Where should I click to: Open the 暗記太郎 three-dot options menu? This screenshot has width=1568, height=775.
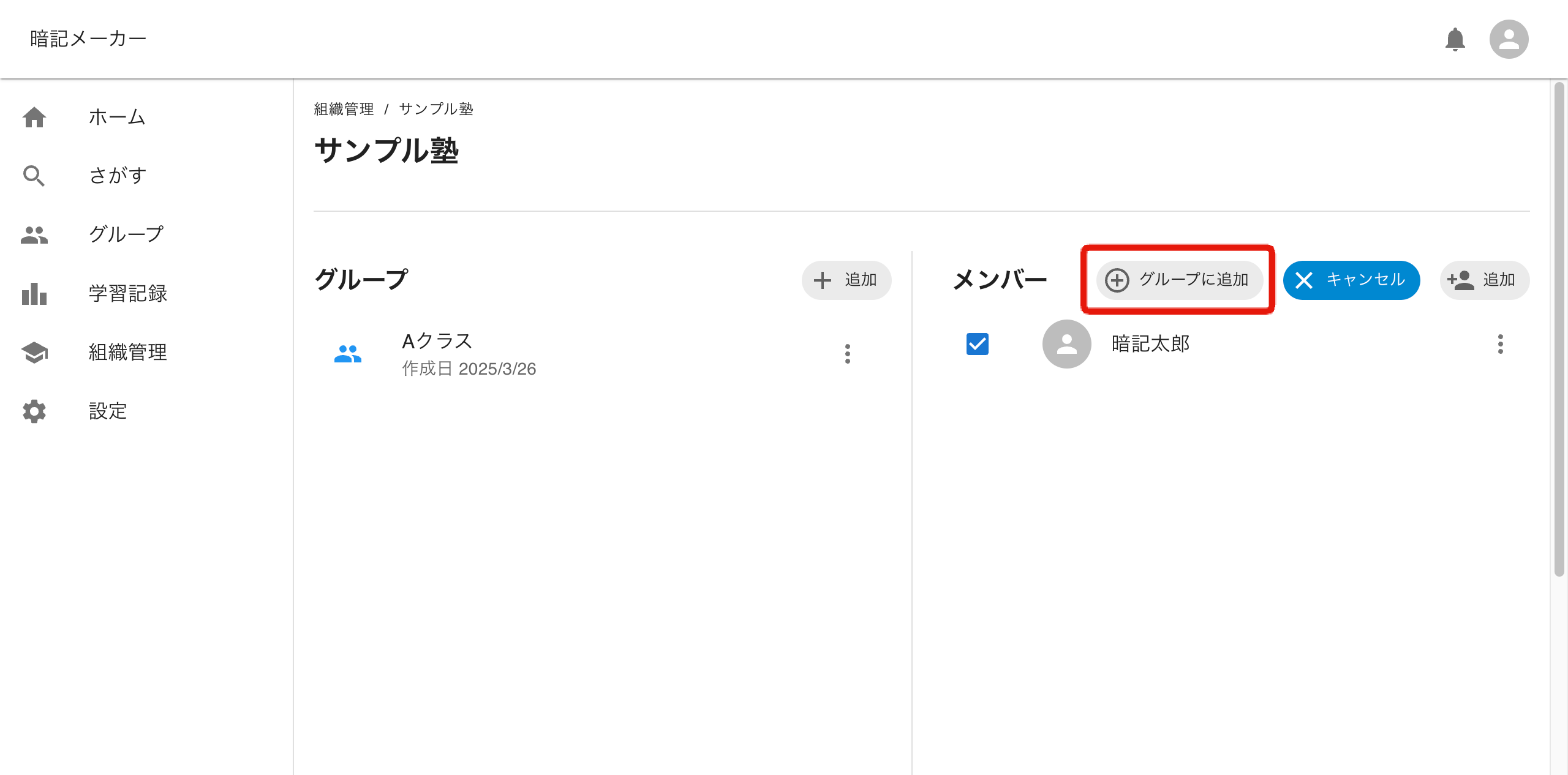[x=1500, y=344]
